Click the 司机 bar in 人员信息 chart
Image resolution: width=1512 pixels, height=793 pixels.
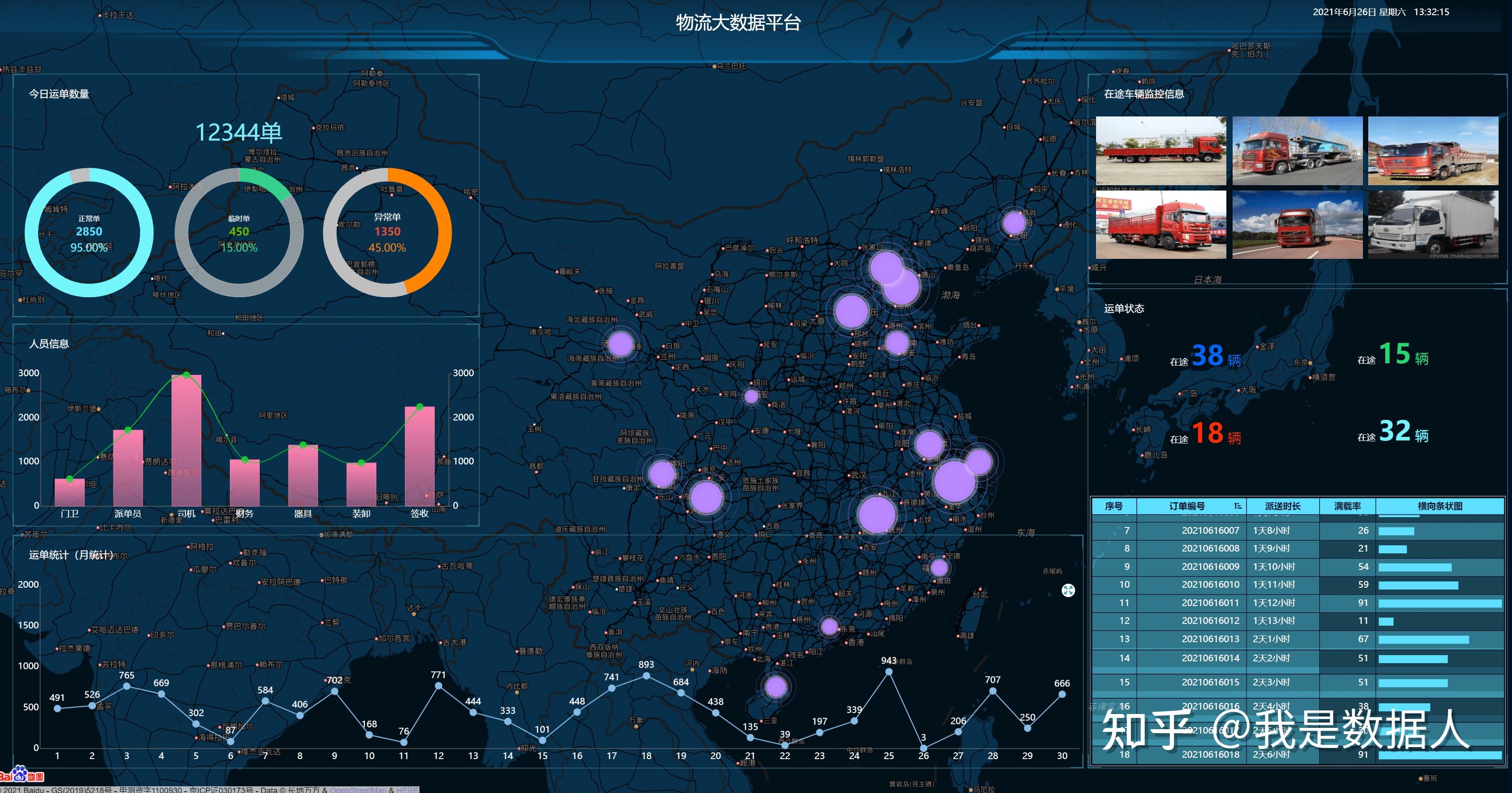coord(186,440)
